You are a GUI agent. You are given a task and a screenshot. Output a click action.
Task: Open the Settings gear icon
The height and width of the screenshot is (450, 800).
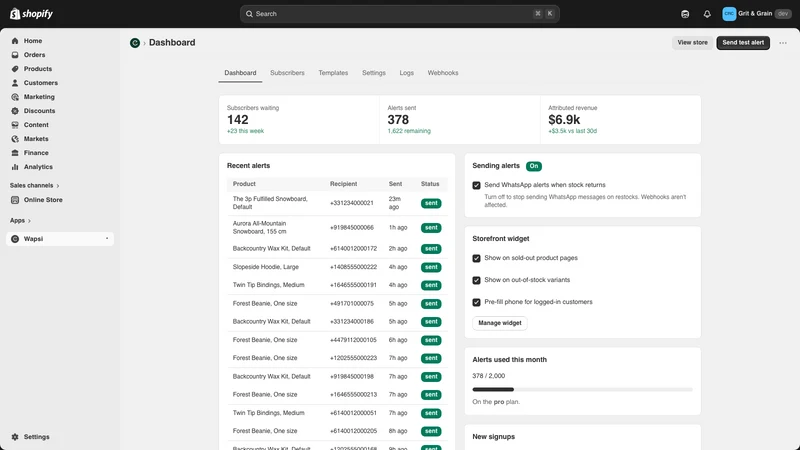pos(15,437)
